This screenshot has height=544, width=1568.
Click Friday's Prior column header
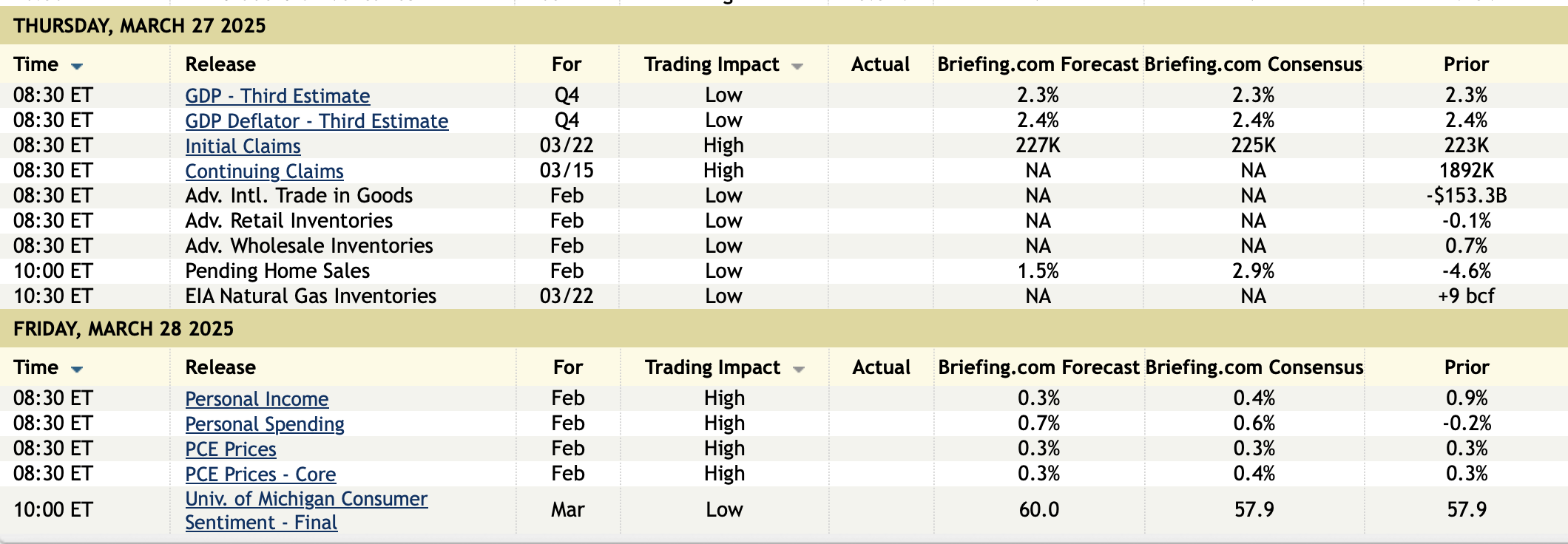coord(1467,367)
